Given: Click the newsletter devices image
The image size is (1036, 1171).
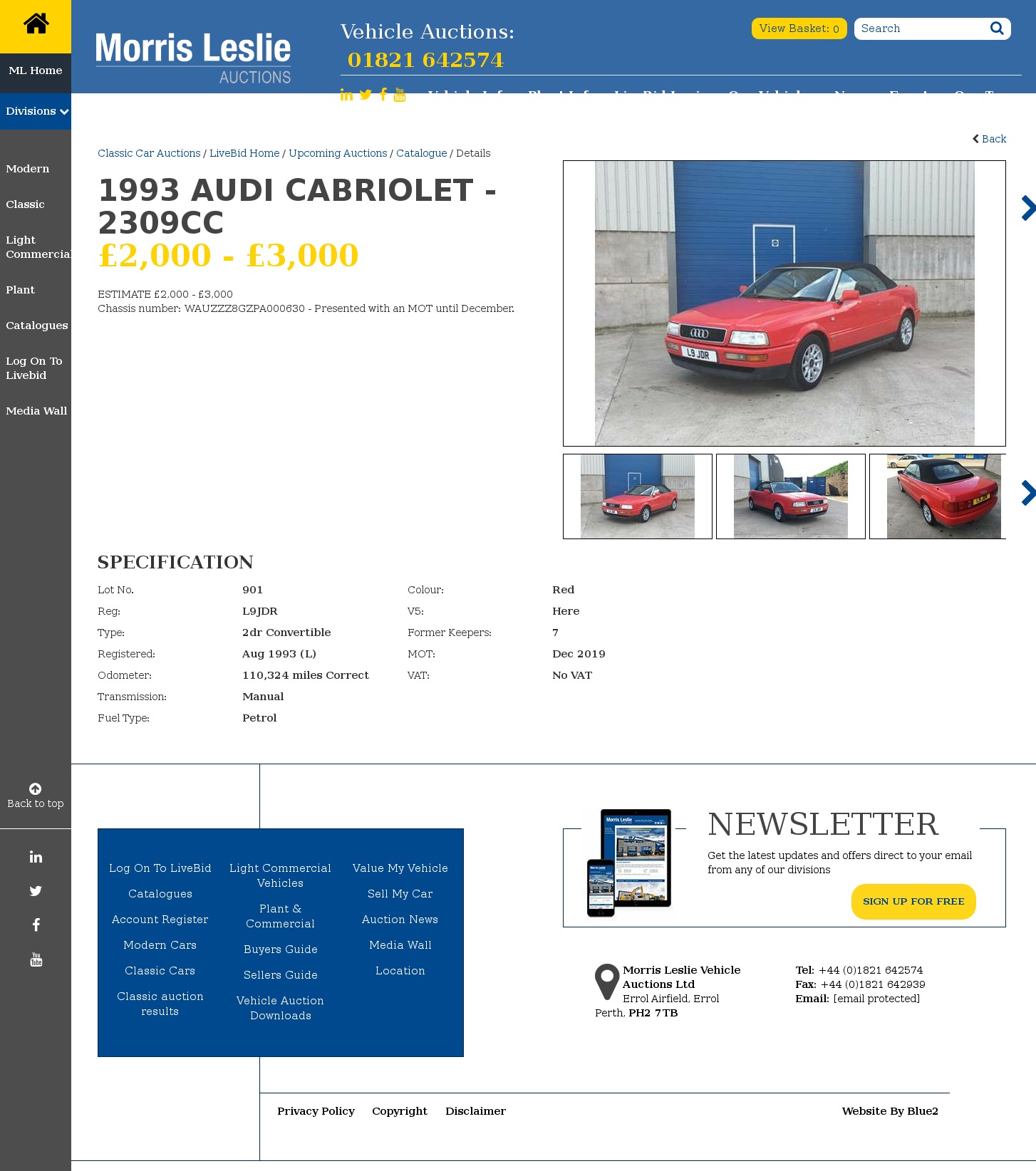Looking at the screenshot, I should (x=629, y=863).
